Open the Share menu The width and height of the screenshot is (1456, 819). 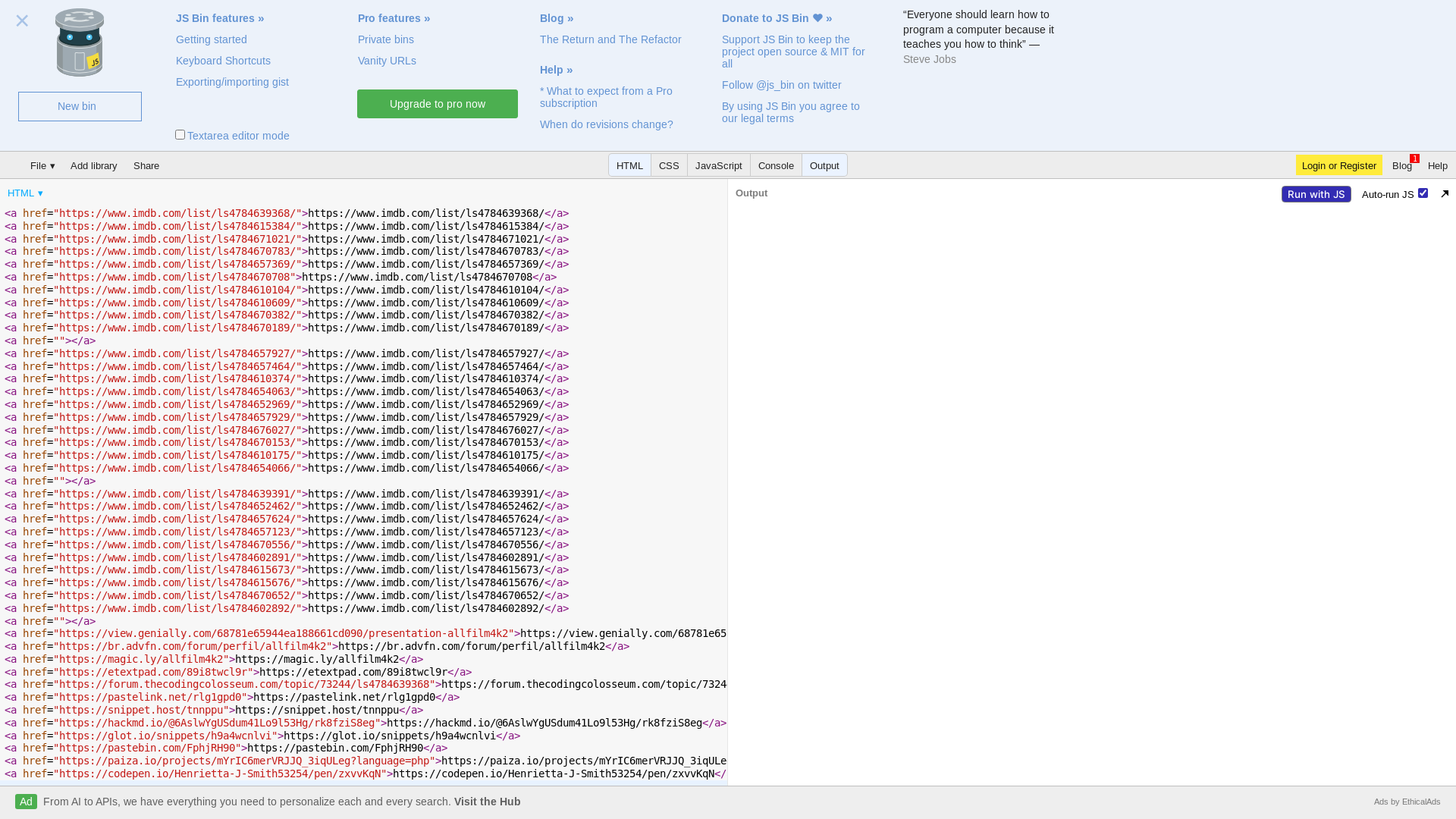click(146, 165)
